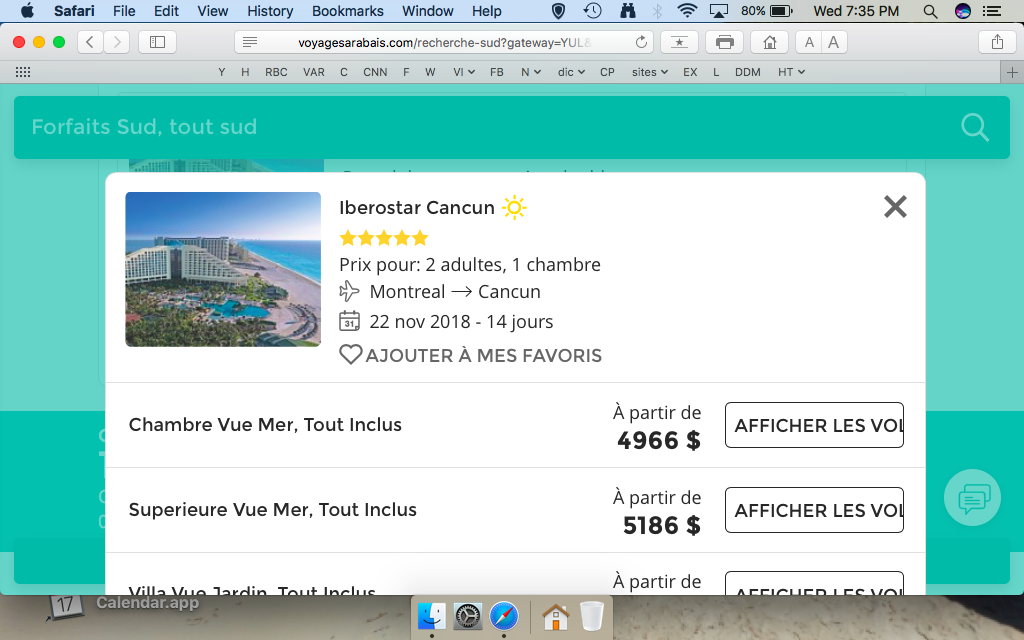The width and height of the screenshot is (1024, 640).
Task: Go forward to next page
Action: (116, 42)
